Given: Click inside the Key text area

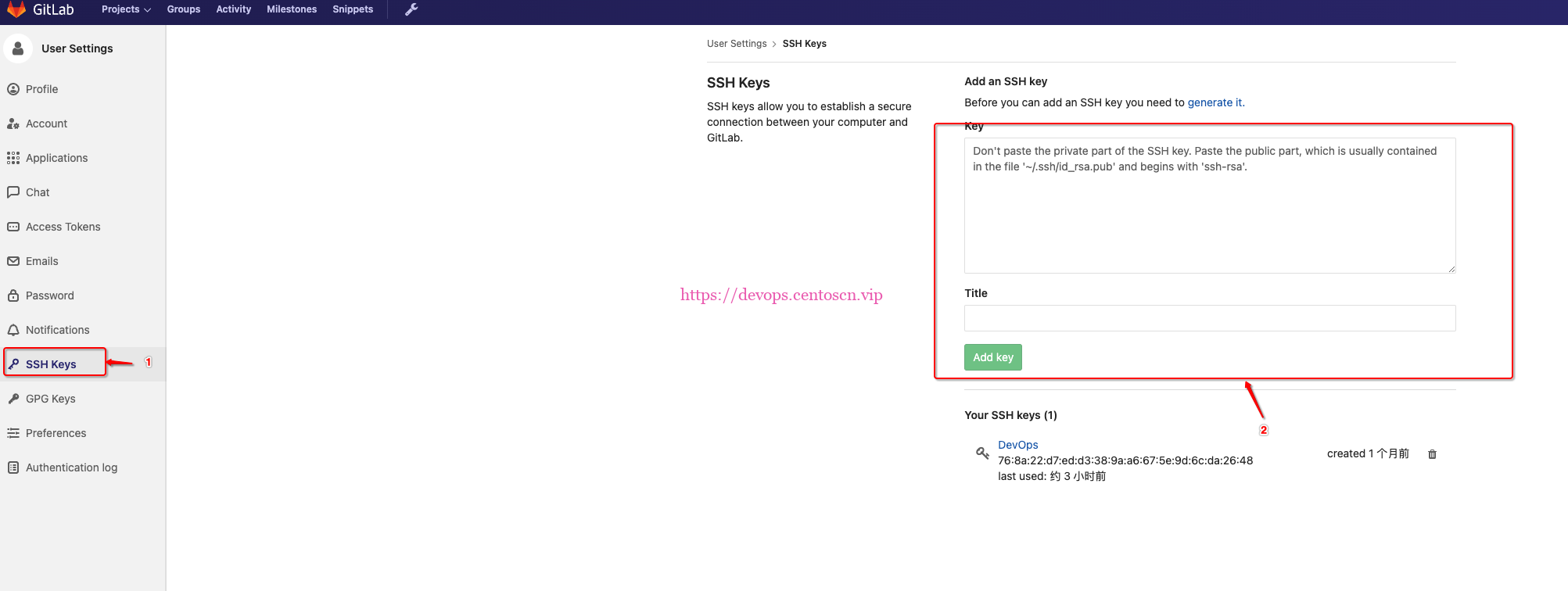Looking at the screenshot, I should pos(1209,211).
